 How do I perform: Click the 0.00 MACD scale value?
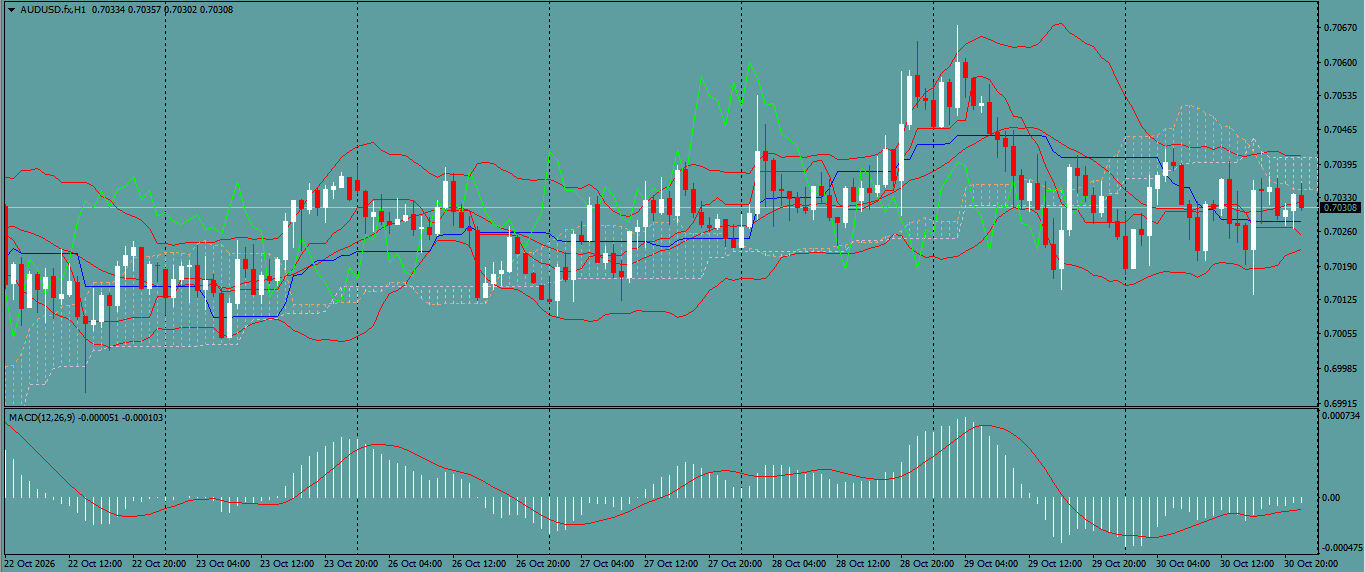point(1331,497)
